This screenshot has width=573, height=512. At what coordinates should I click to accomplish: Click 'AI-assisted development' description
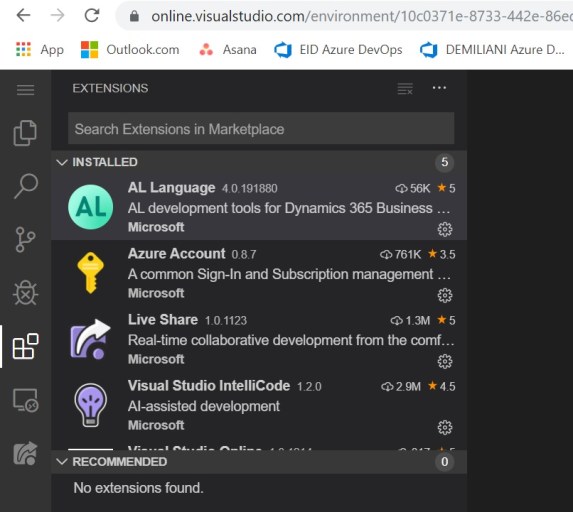tap(204, 406)
